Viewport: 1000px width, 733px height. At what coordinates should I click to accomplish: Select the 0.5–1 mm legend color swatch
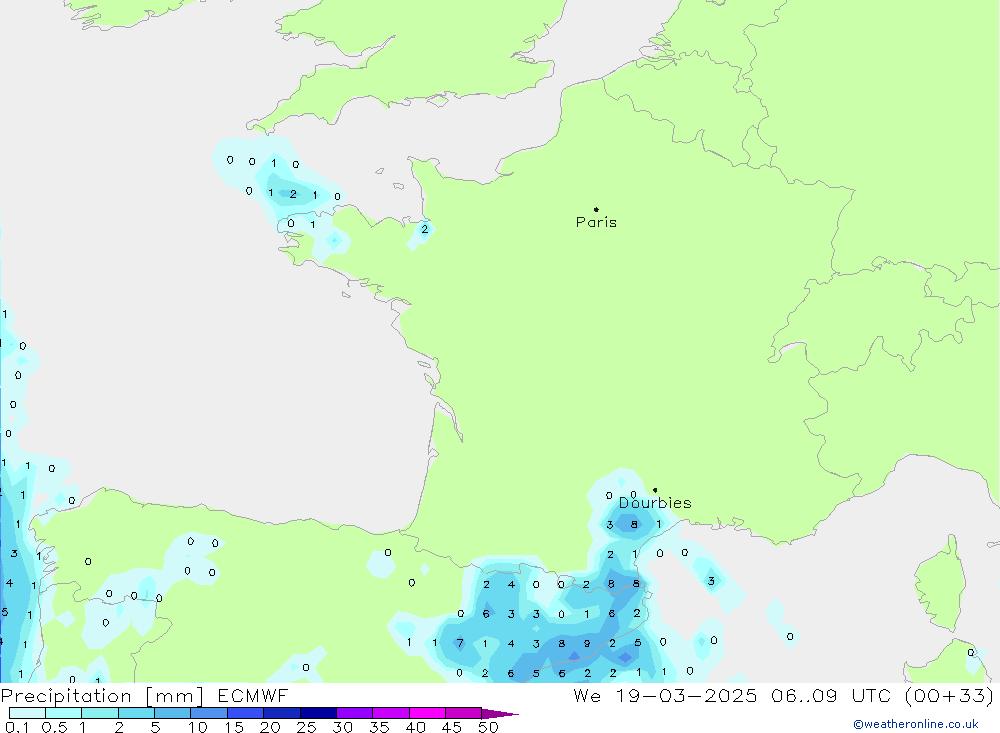[64, 713]
